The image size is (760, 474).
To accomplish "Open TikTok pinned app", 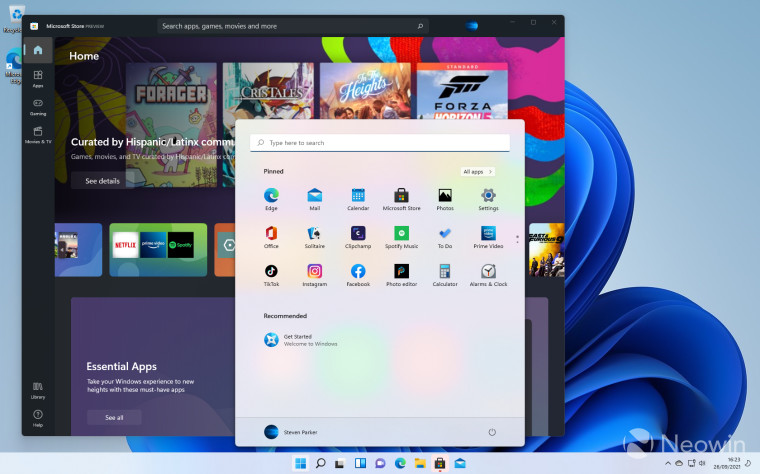I will pyautogui.click(x=271, y=275).
